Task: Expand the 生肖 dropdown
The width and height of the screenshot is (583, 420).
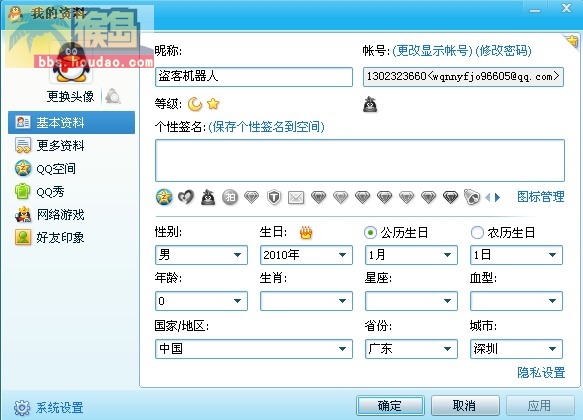Action: [x=306, y=301]
